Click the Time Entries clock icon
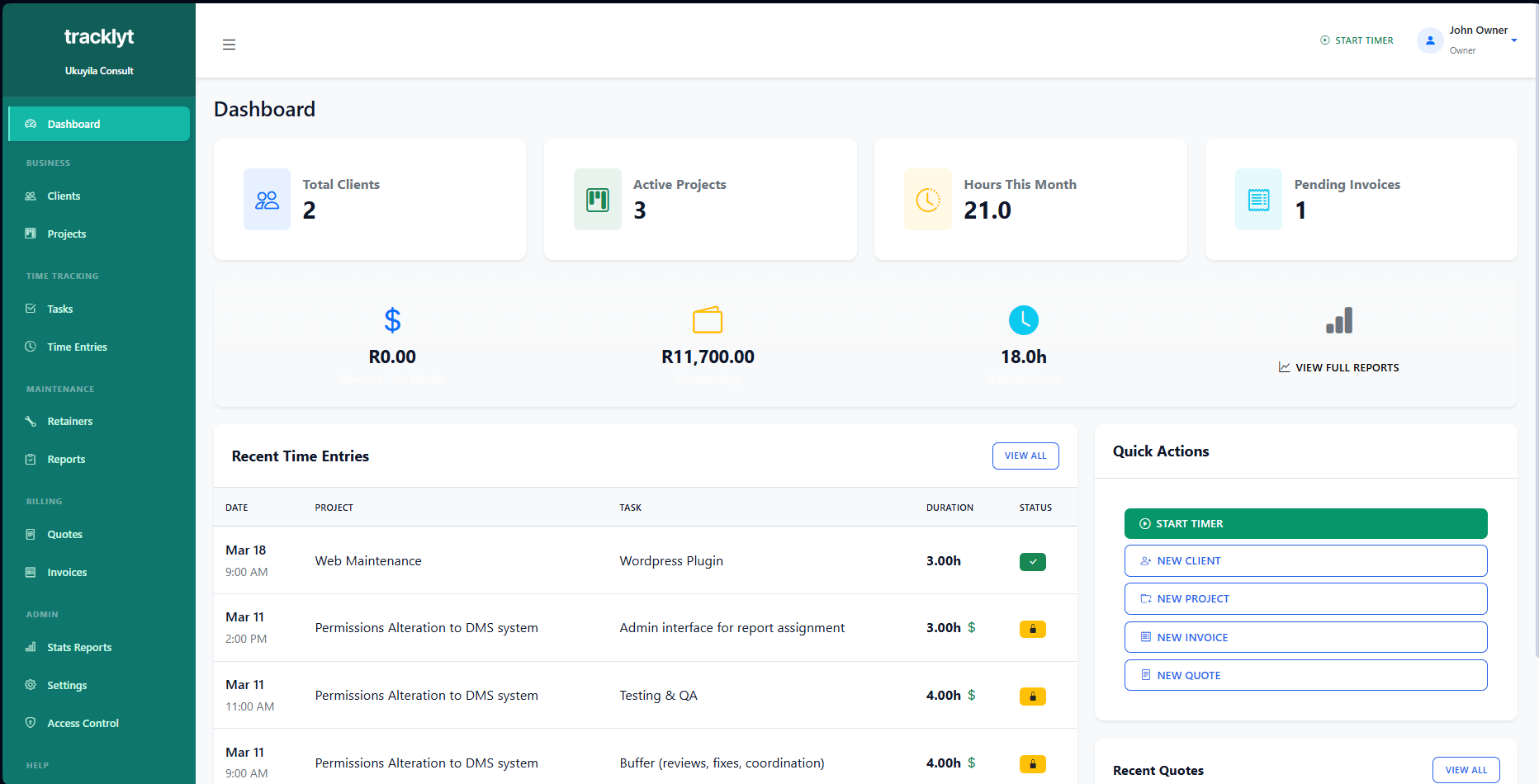 [31, 347]
